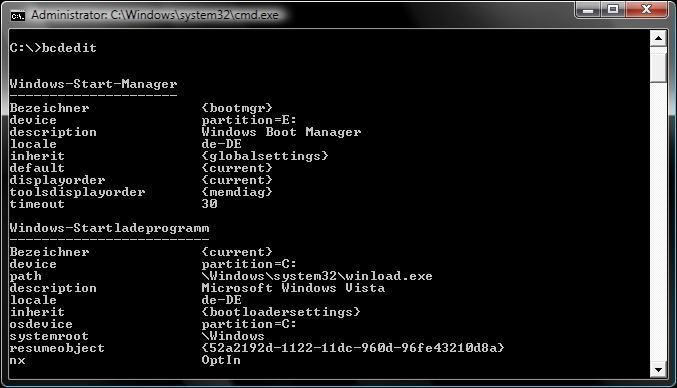Minimize the command prompt window

pyautogui.click(x=588, y=9)
